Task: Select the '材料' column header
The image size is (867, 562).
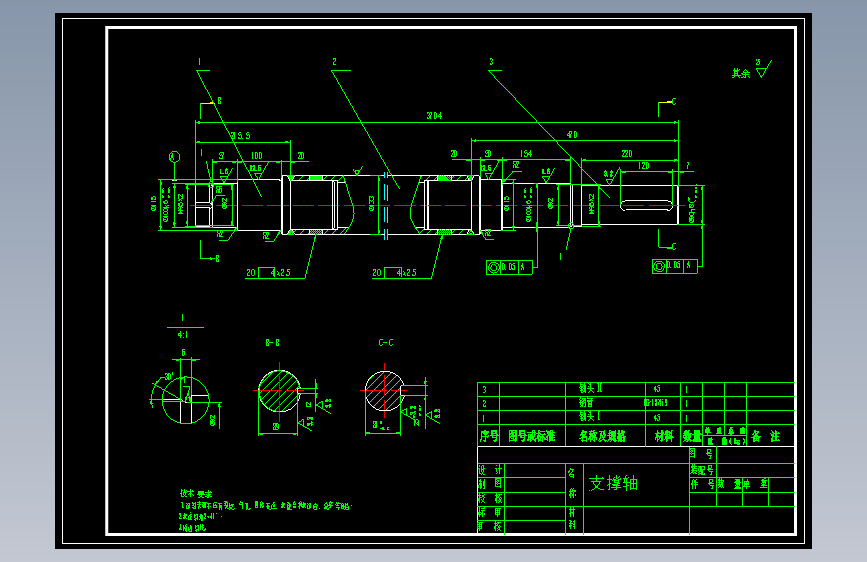Action: pyautogui.click(x=664, y=436)
